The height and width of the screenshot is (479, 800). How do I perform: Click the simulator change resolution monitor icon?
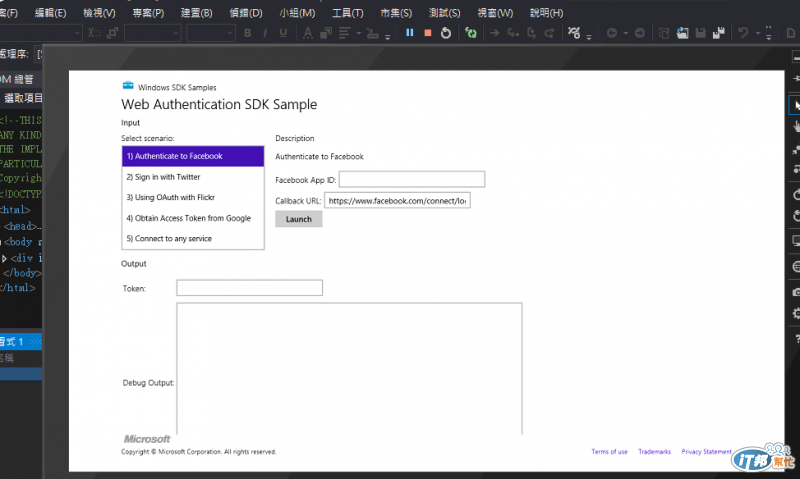[x=796, y=240]
